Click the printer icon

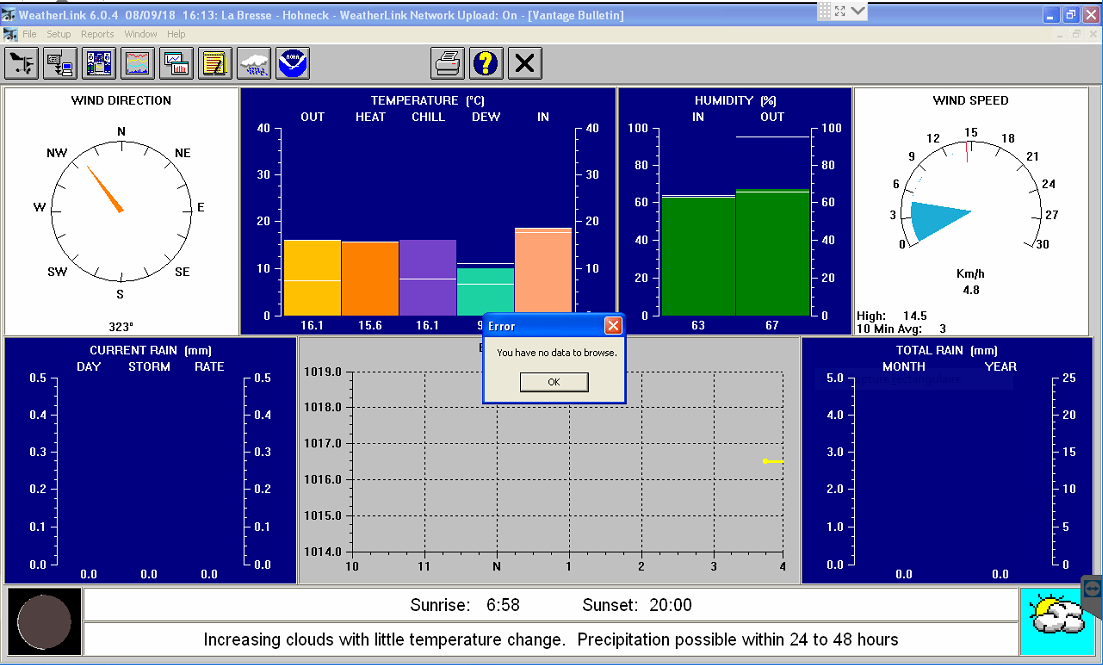(447, 63)
